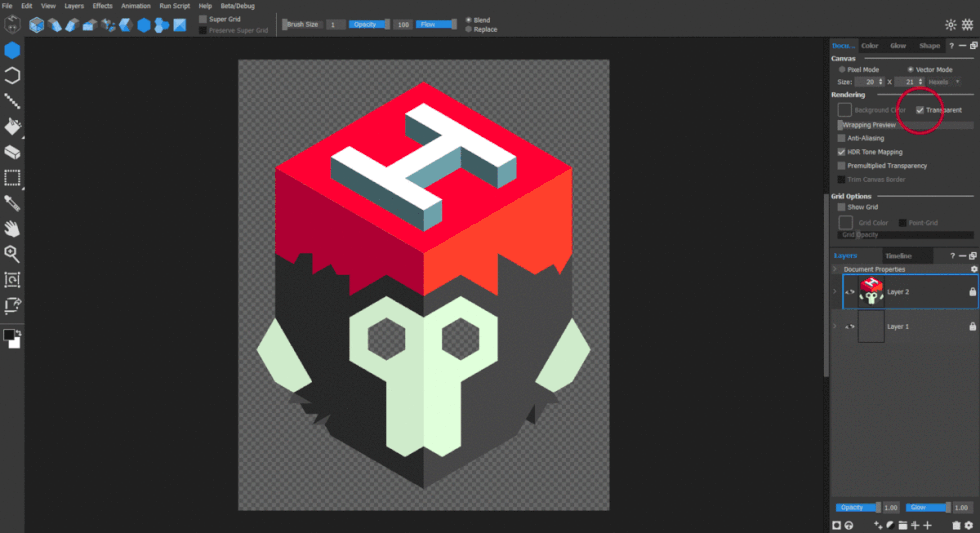980x533 pixels.
Task: Expand Document Properties row
Action: [x=835, y=269]
